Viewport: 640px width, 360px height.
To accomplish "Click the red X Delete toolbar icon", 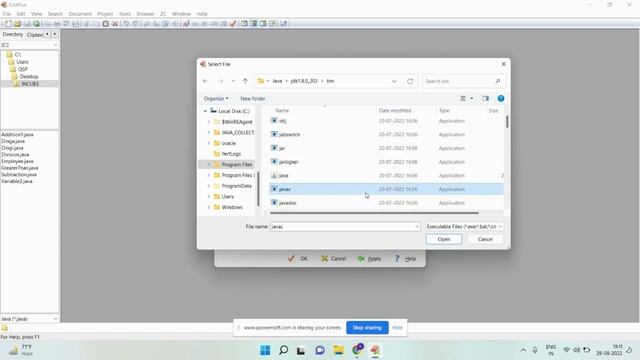I will click(115, 24).
